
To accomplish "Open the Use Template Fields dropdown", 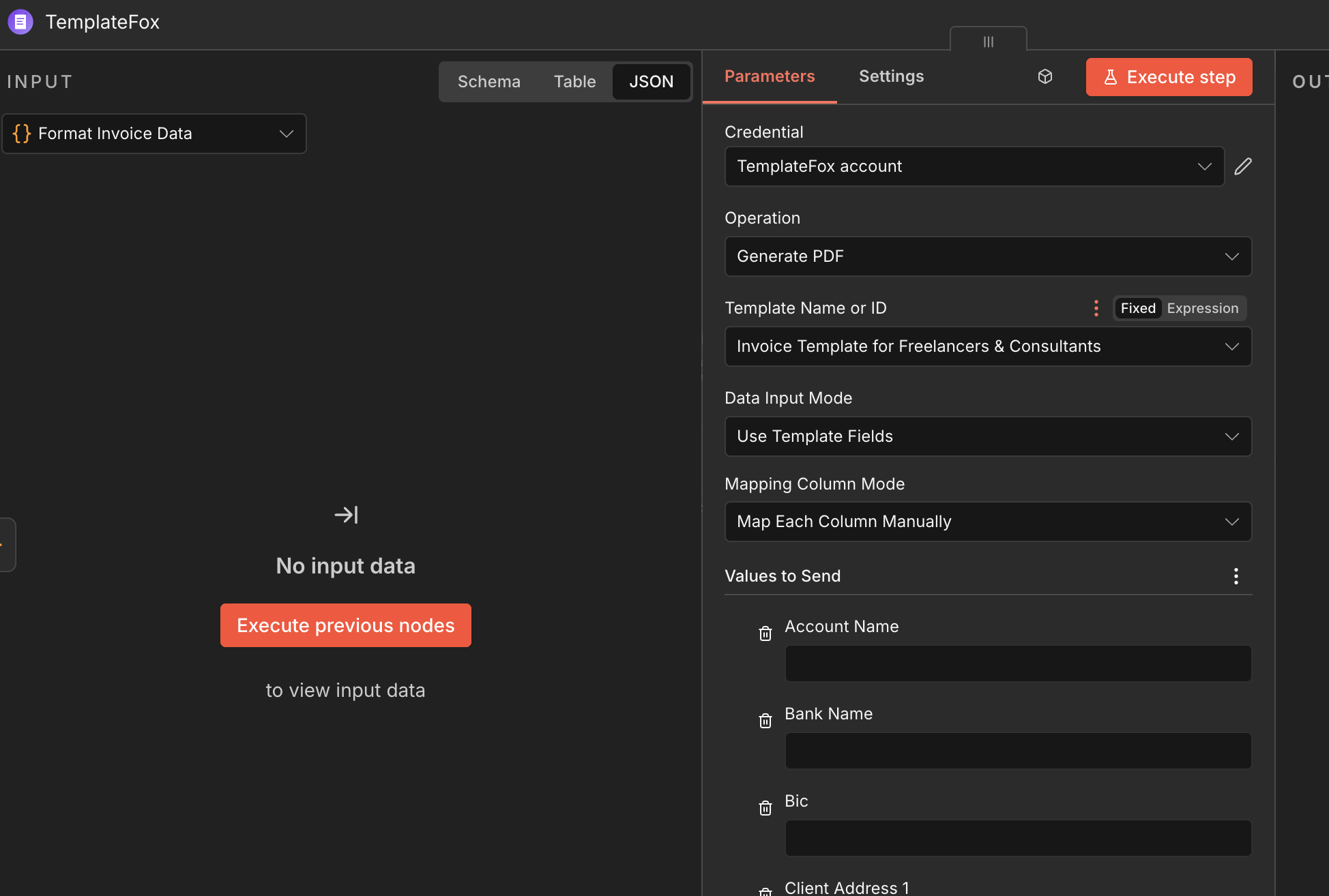I will tap(988, 436).
